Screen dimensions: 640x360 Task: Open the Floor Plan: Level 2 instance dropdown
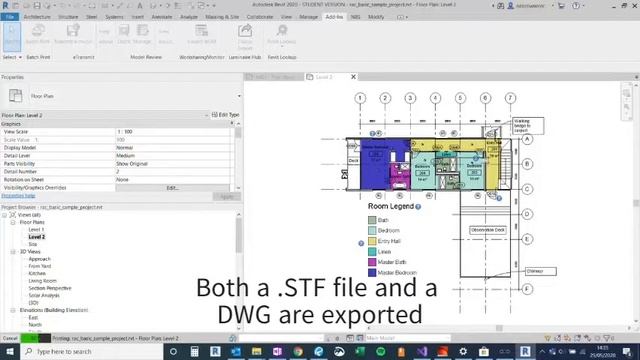pos(207,116)
